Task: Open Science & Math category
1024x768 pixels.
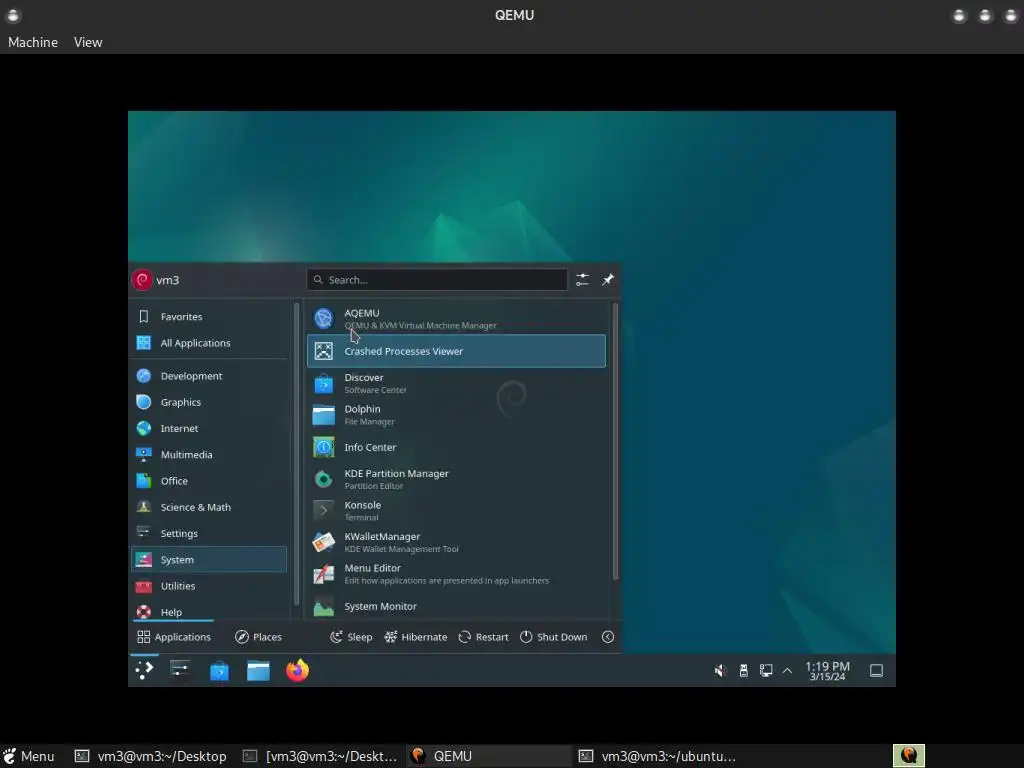Action: pos(209,507)
